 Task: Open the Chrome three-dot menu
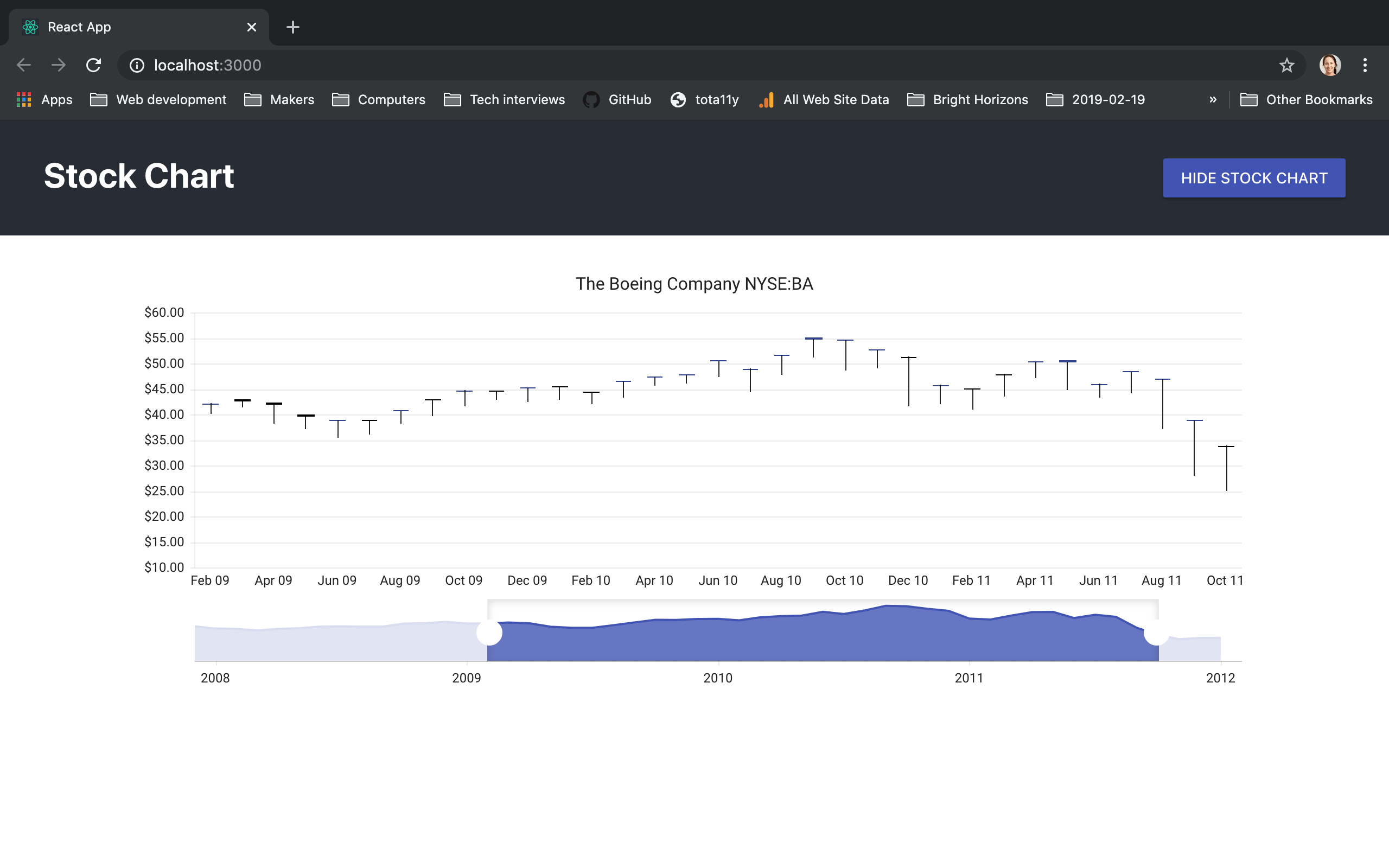coord(1365,66)
